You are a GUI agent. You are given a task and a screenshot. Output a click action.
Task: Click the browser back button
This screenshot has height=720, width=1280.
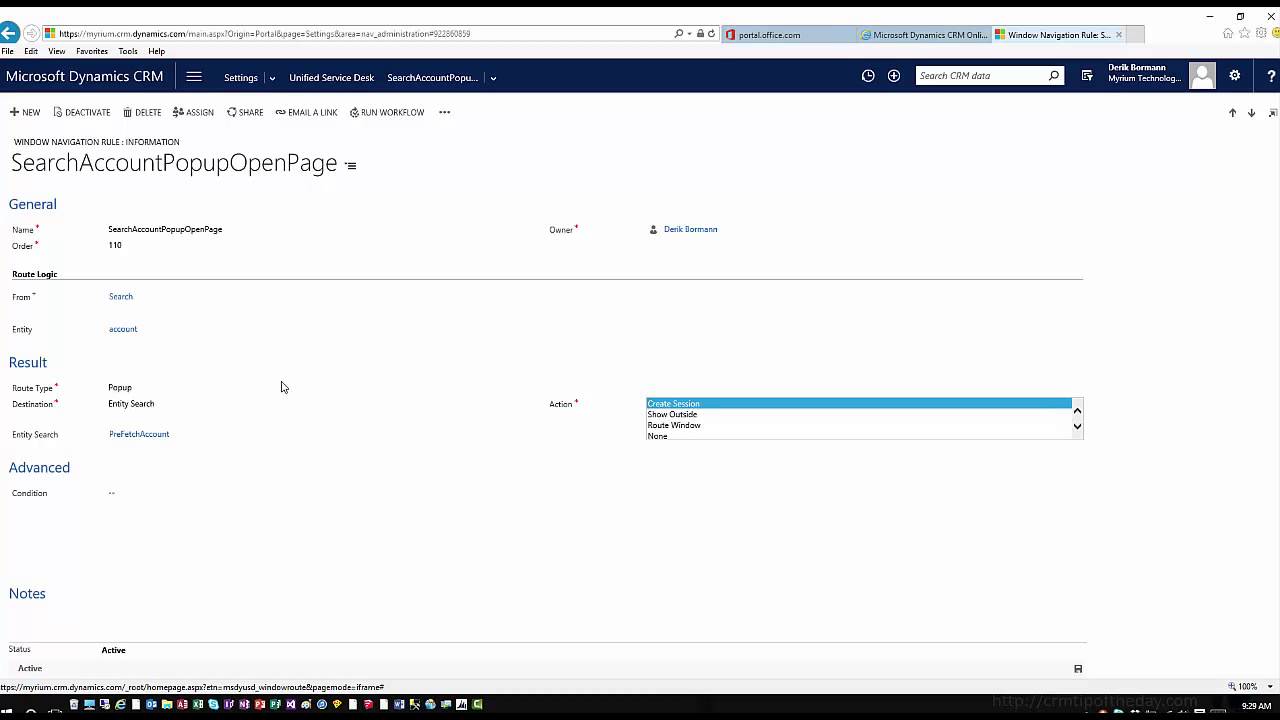pyautogui.click(x=9, y=33)
